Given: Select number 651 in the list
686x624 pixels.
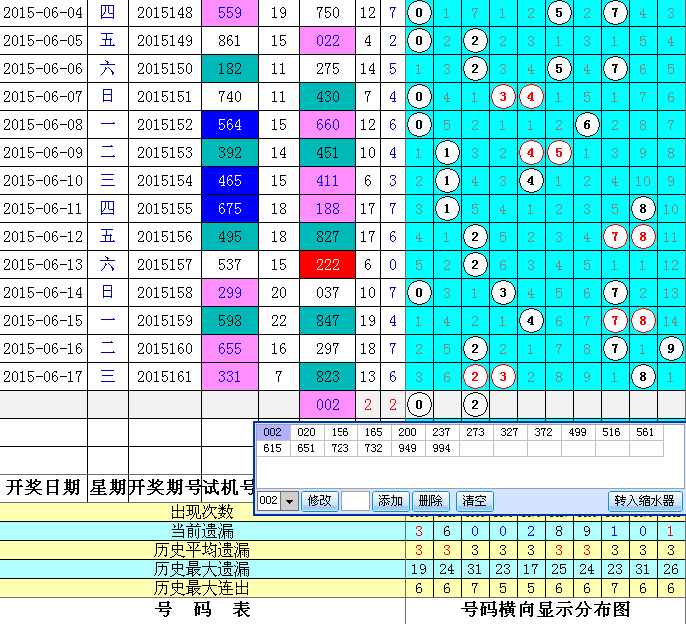Looking at the screenshot, I should (307, 448).
